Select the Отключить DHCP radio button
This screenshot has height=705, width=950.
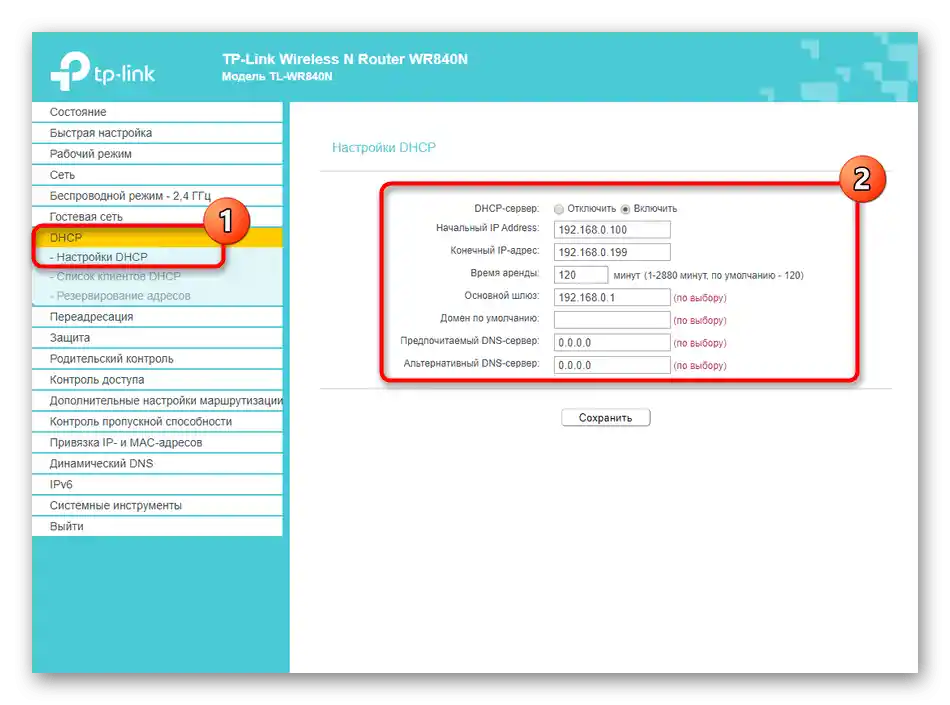559,209
